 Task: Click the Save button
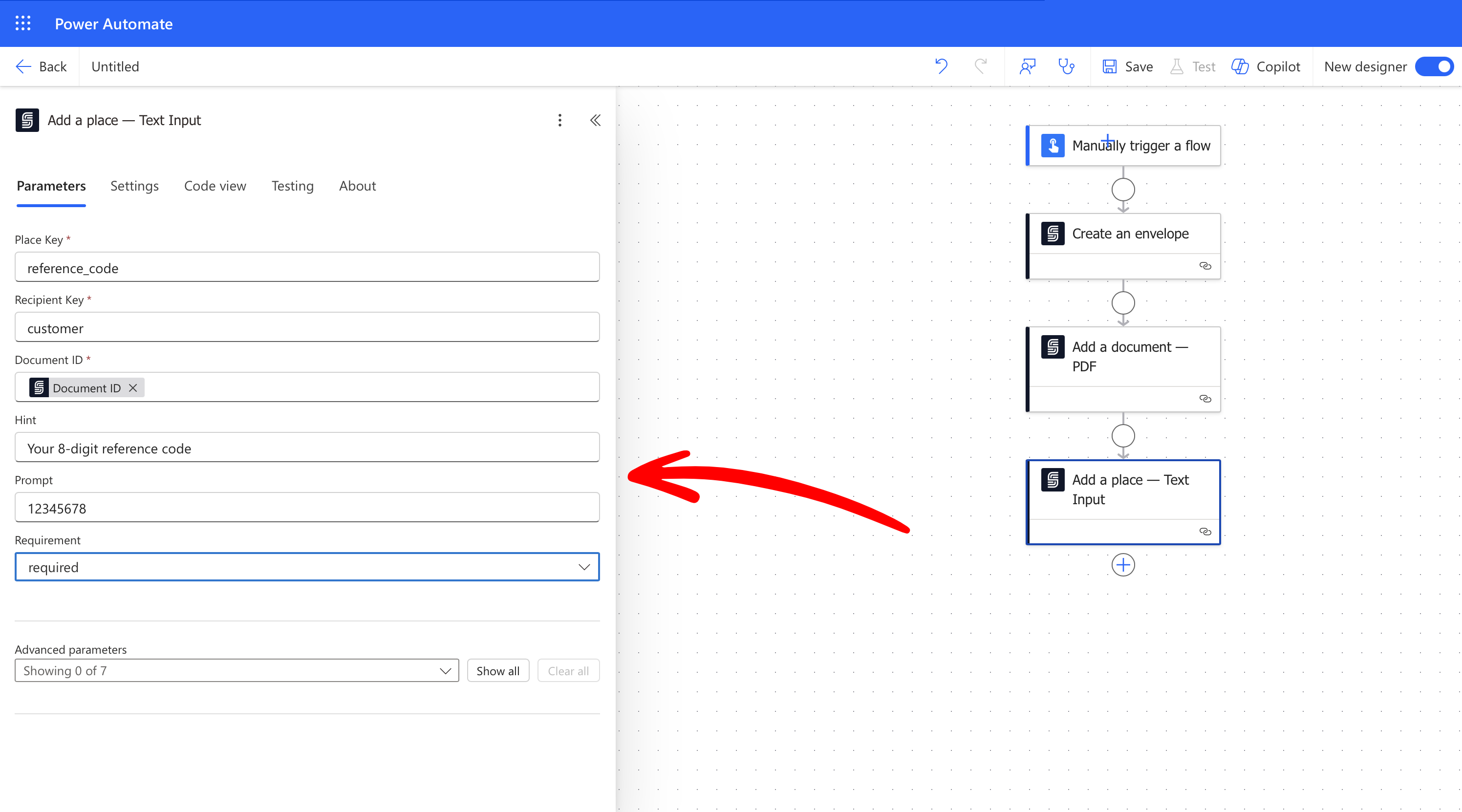[1127, 66]
